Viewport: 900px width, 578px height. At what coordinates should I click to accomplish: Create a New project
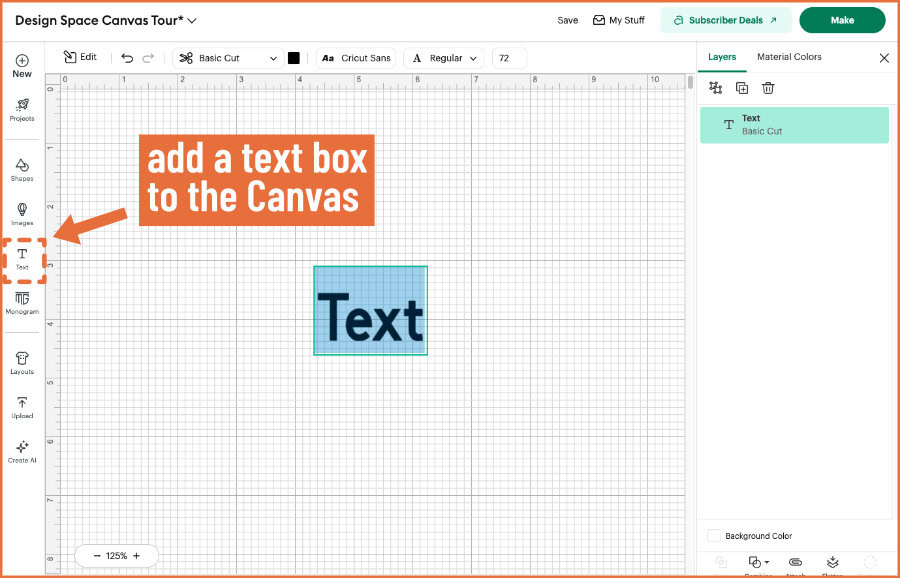pyautogui.click(x=22, y=66)
